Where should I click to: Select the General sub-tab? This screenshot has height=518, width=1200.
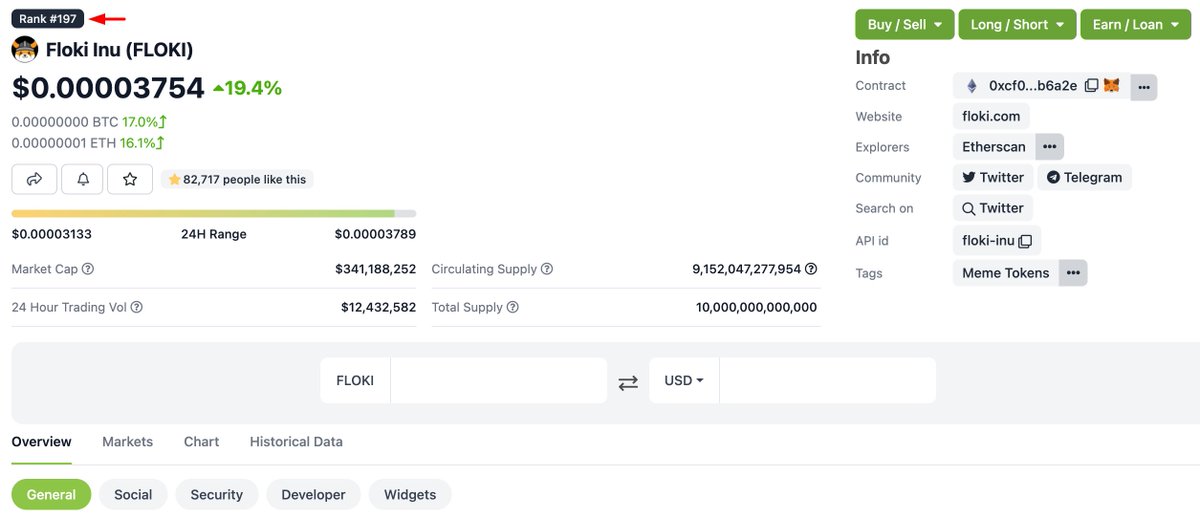click(x=51, y=495)
